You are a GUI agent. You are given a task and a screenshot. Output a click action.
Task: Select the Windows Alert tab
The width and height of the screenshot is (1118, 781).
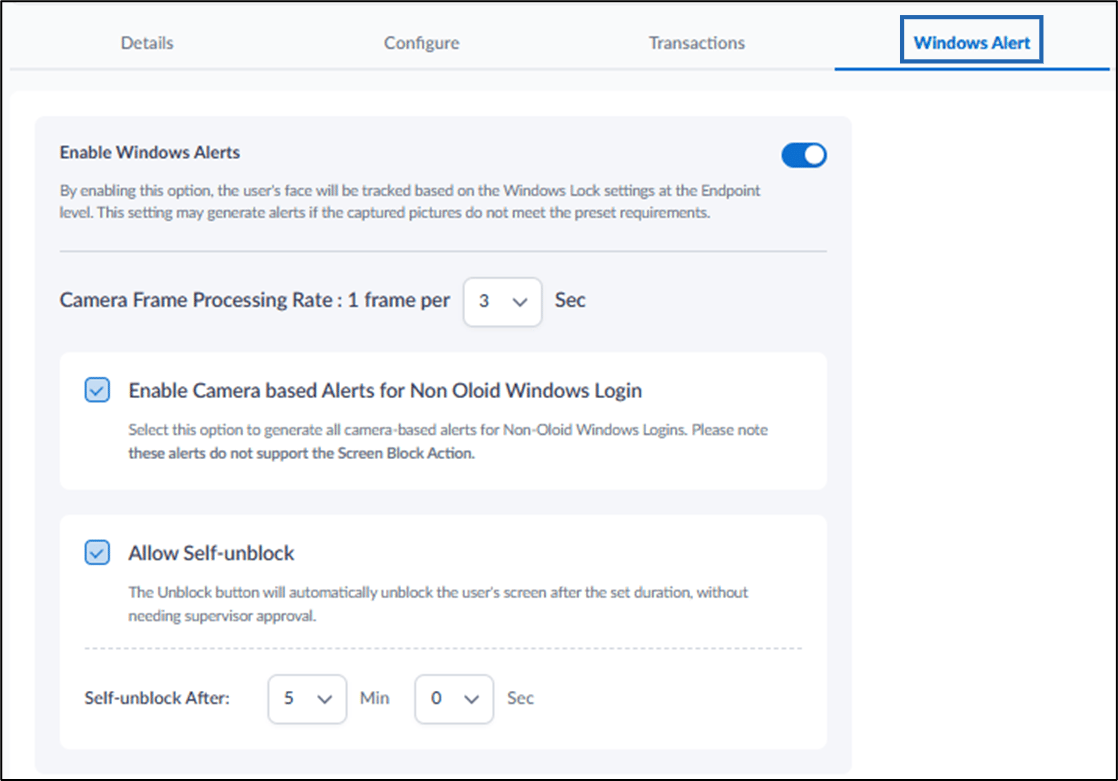coord(971,43)
